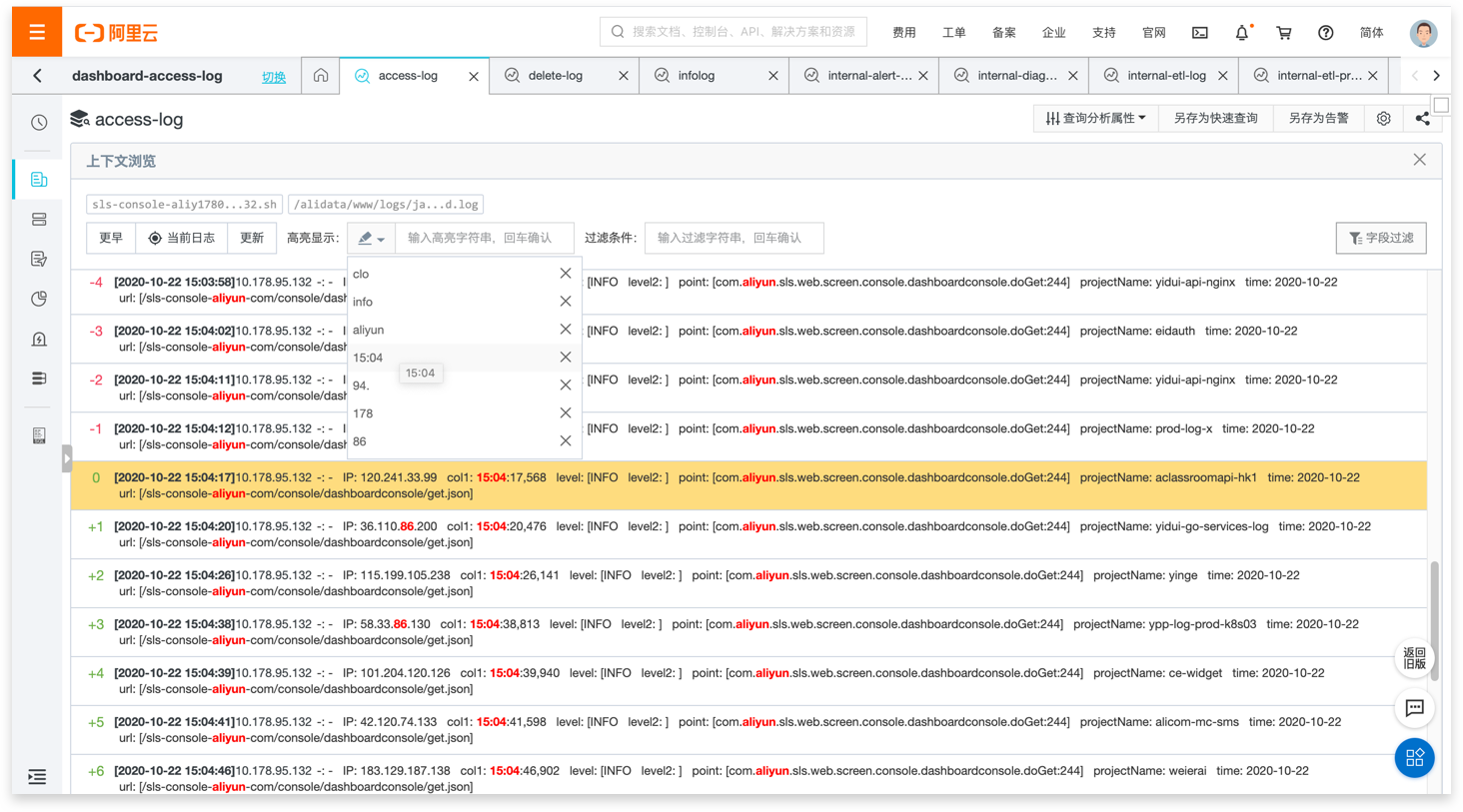This screenshot has height=812, width=1463.
Task: Open the 费用 top menu
Action: point(904,33)
